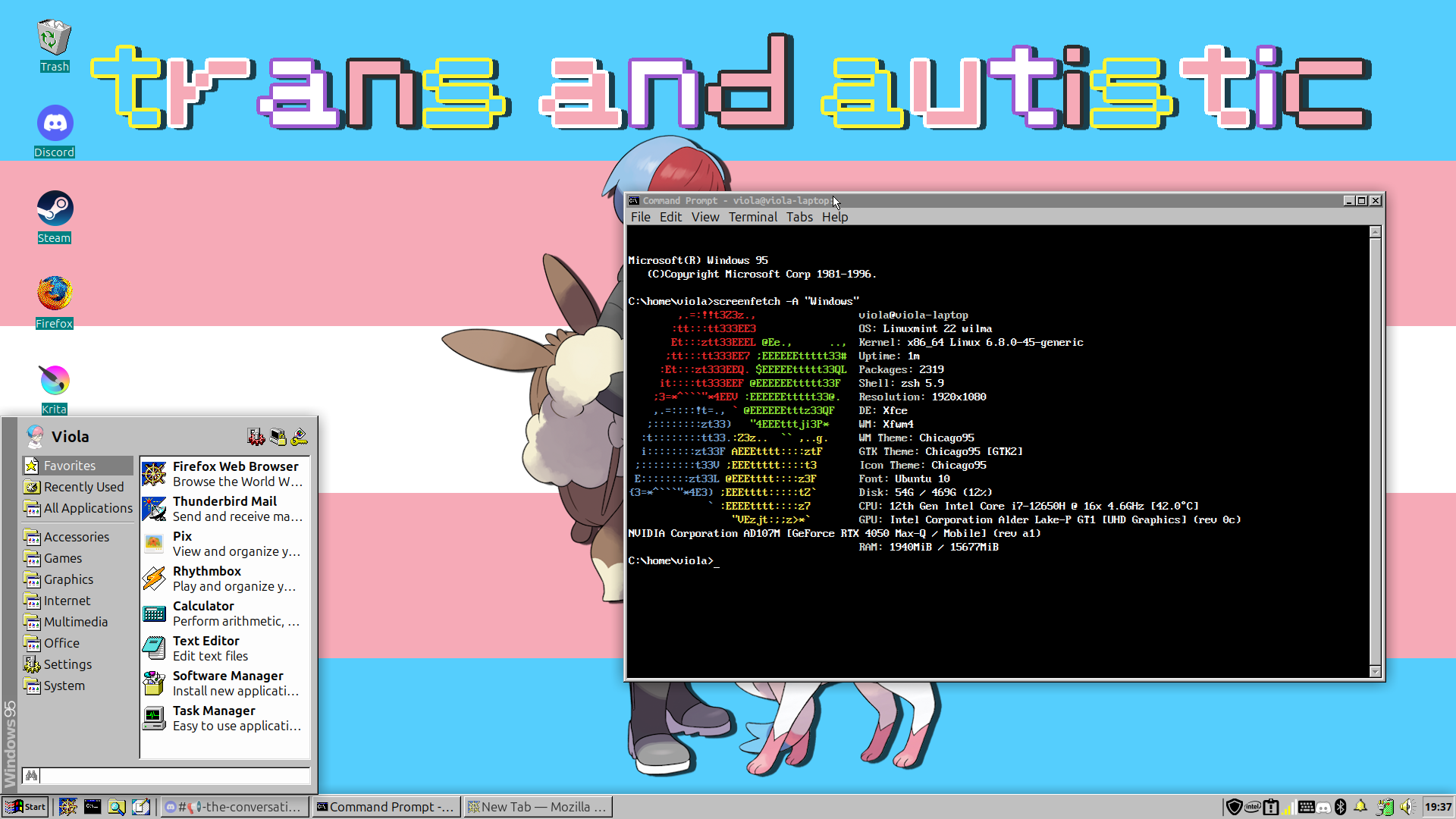Click the lock screen icon in menu header

(x=278, y=437)
